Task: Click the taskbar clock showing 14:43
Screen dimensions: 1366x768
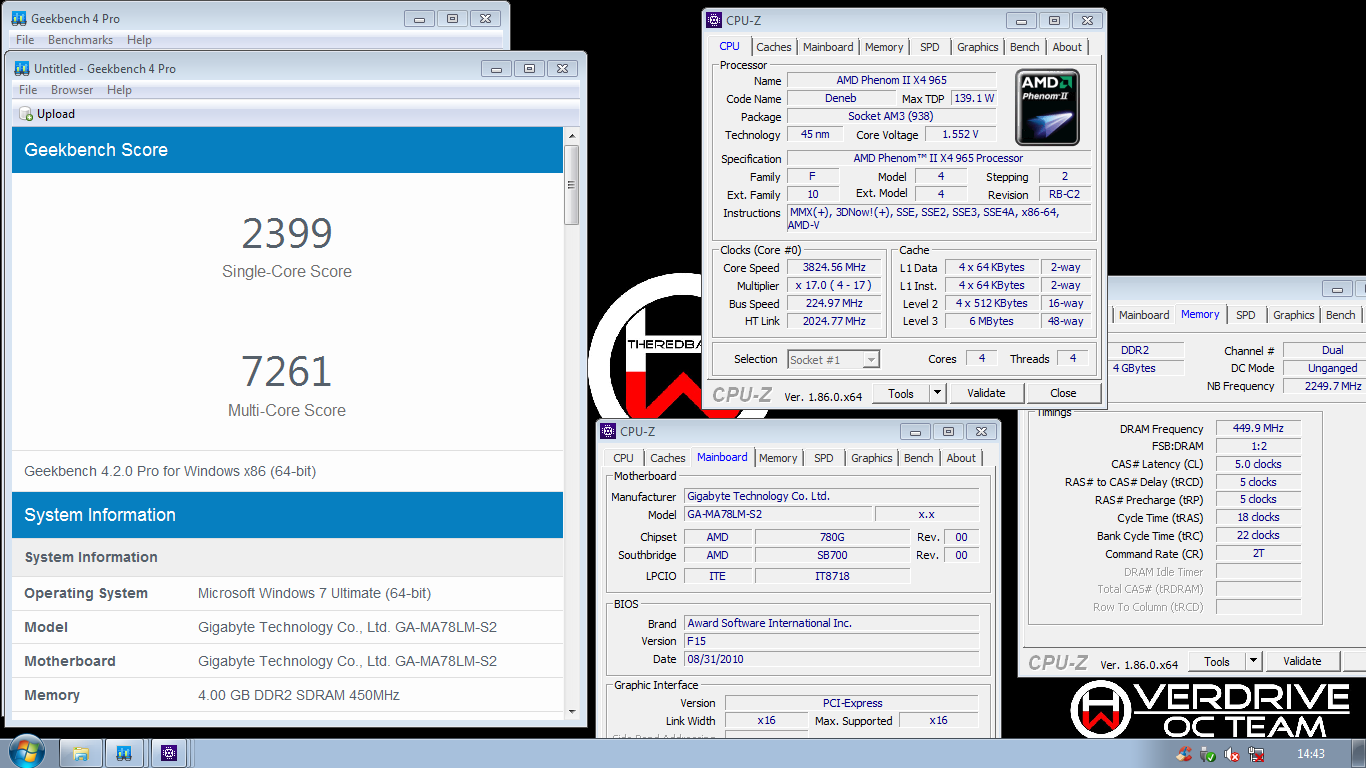Action: click(x=1310, y=754)
